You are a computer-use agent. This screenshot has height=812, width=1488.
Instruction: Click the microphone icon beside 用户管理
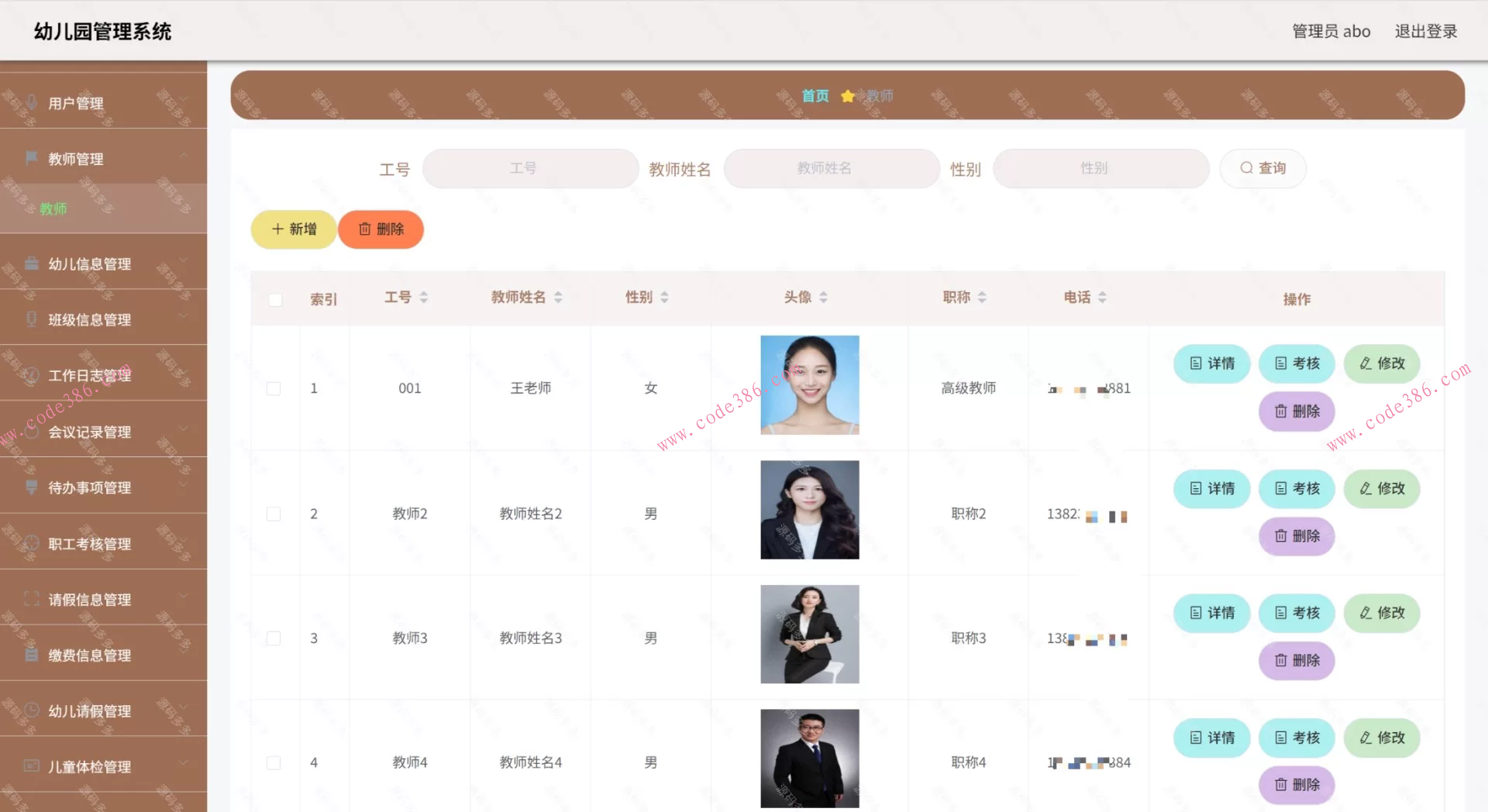pos(32,102)
